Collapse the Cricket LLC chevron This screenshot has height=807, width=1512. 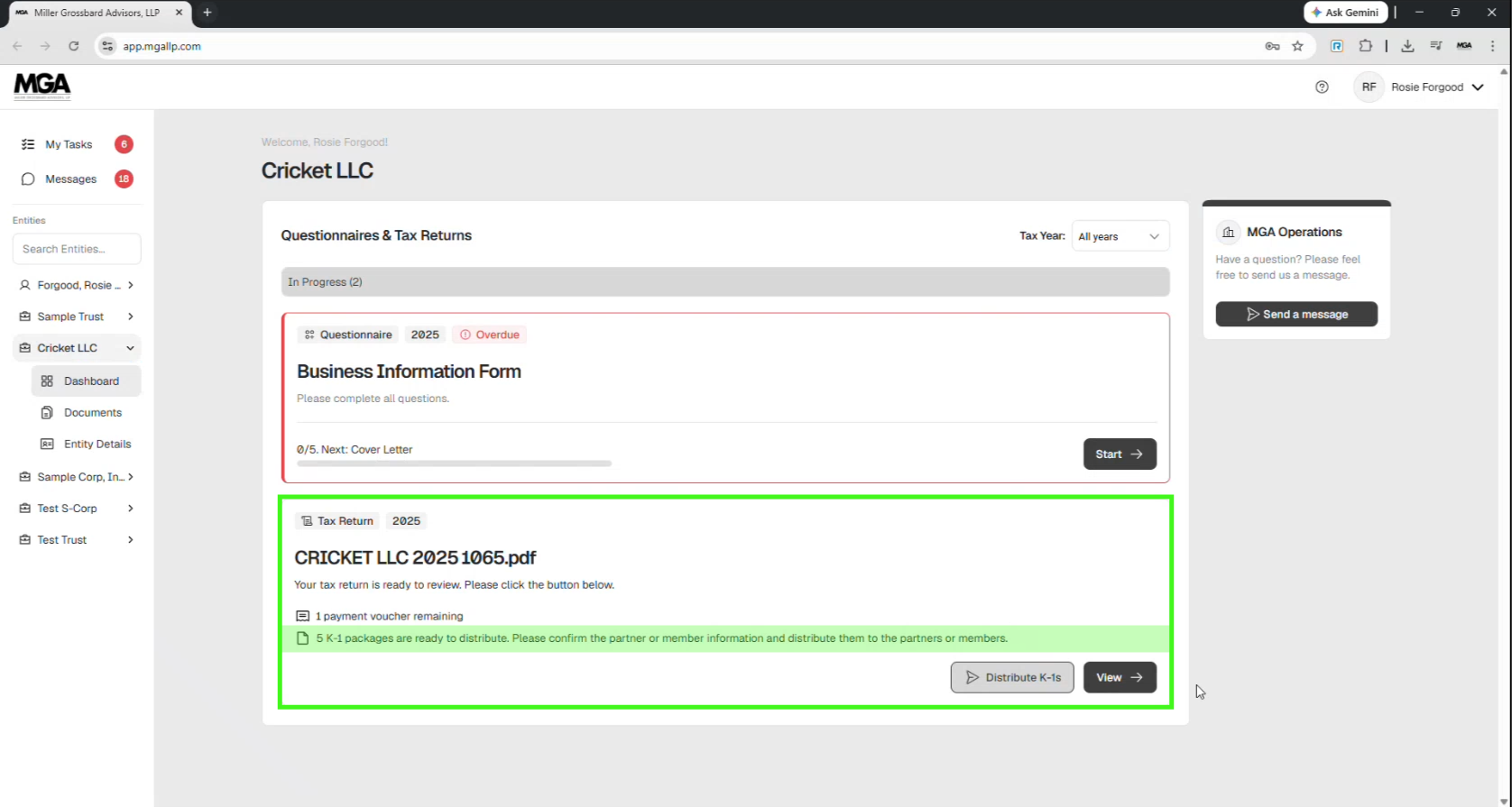[x=131, y=348]
